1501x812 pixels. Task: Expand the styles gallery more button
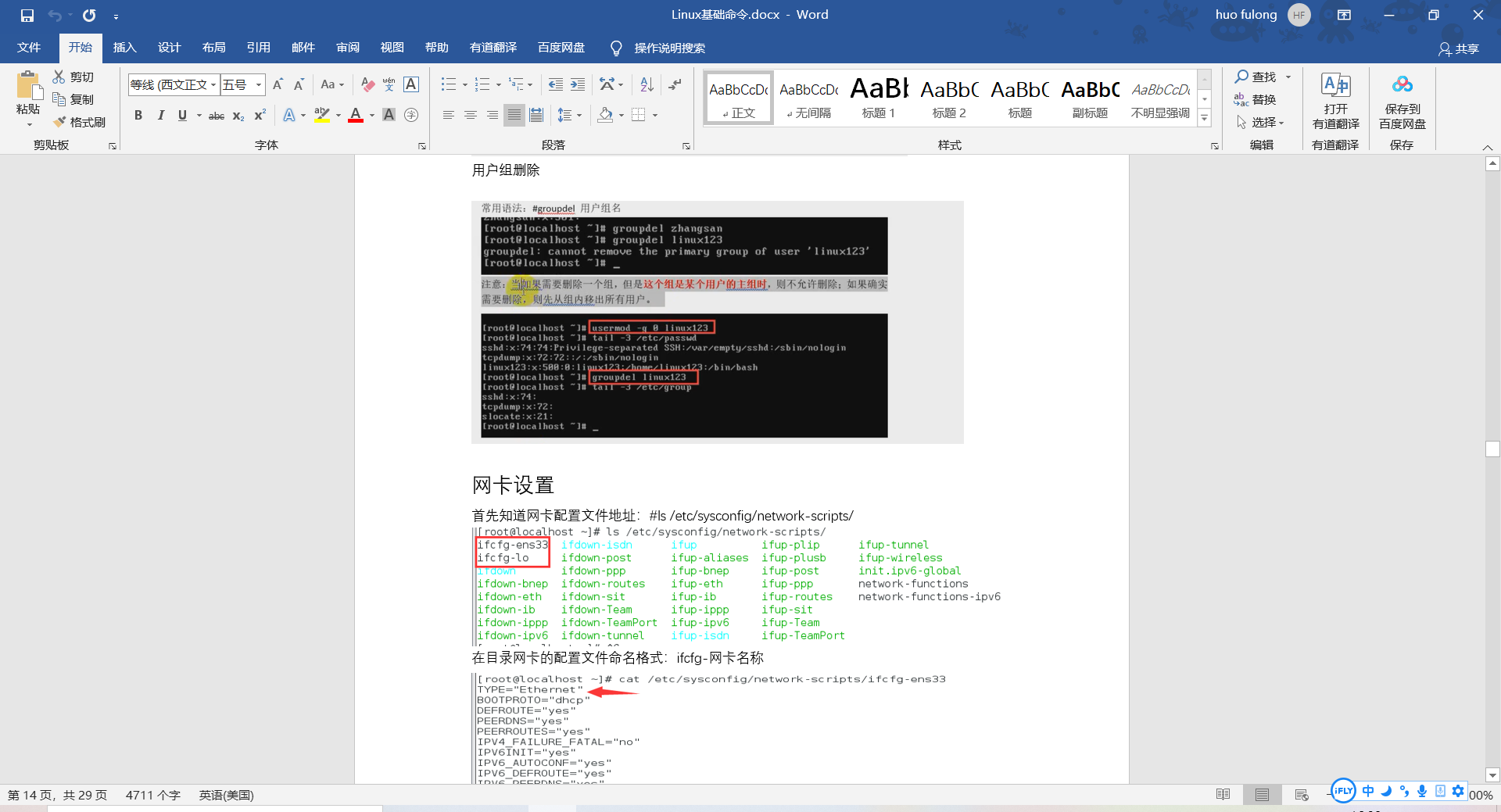(1205, 118)
